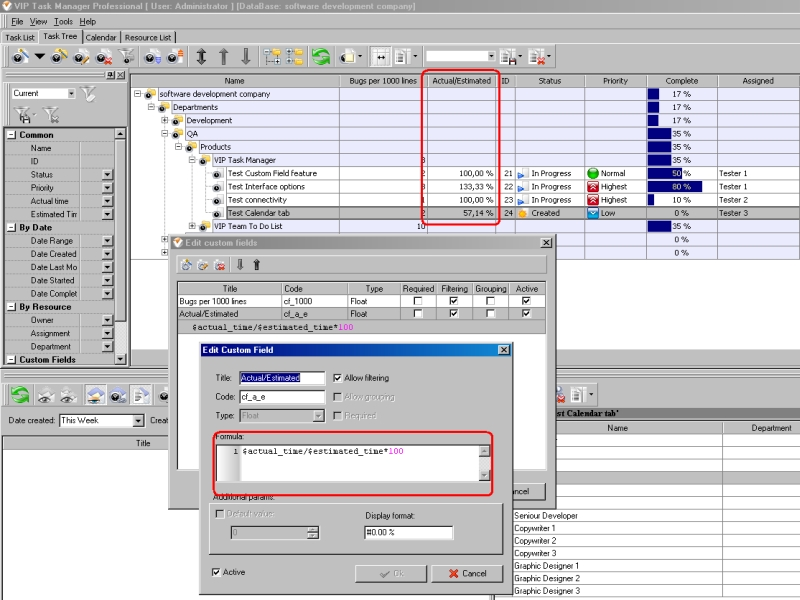Click the add custom field icon
Screen dimensions: 800x600
pyautogui.click(x=187, y=265)
